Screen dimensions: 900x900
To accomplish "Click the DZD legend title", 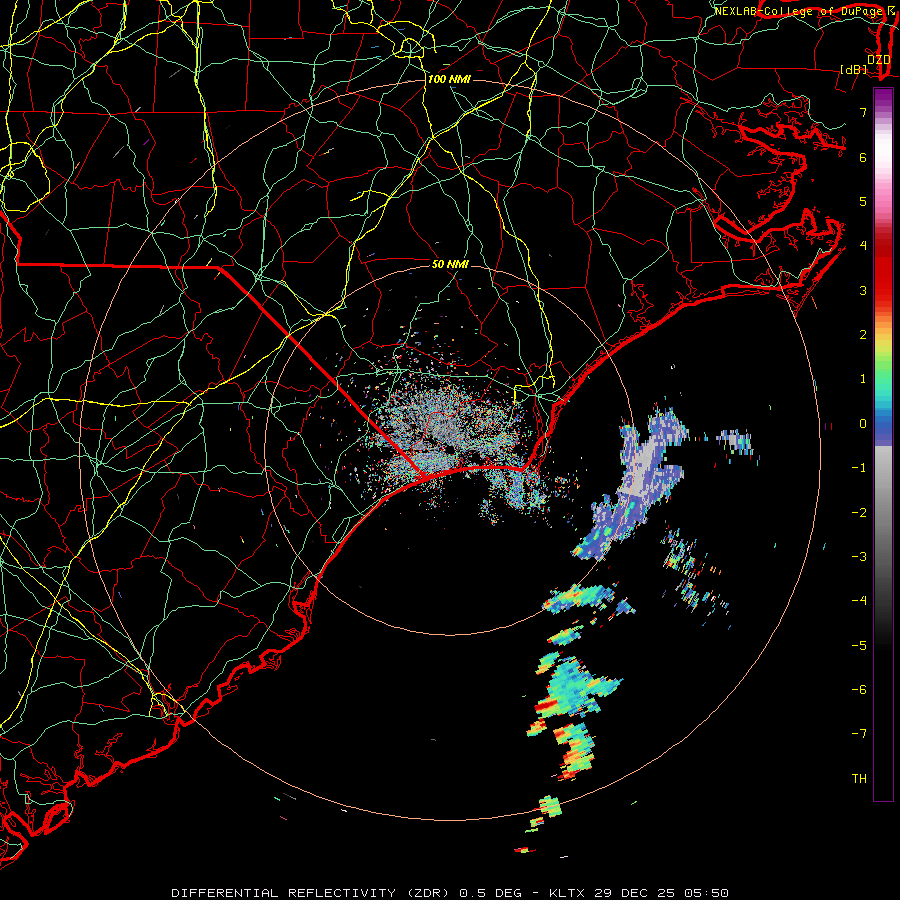I will [879, 60].
